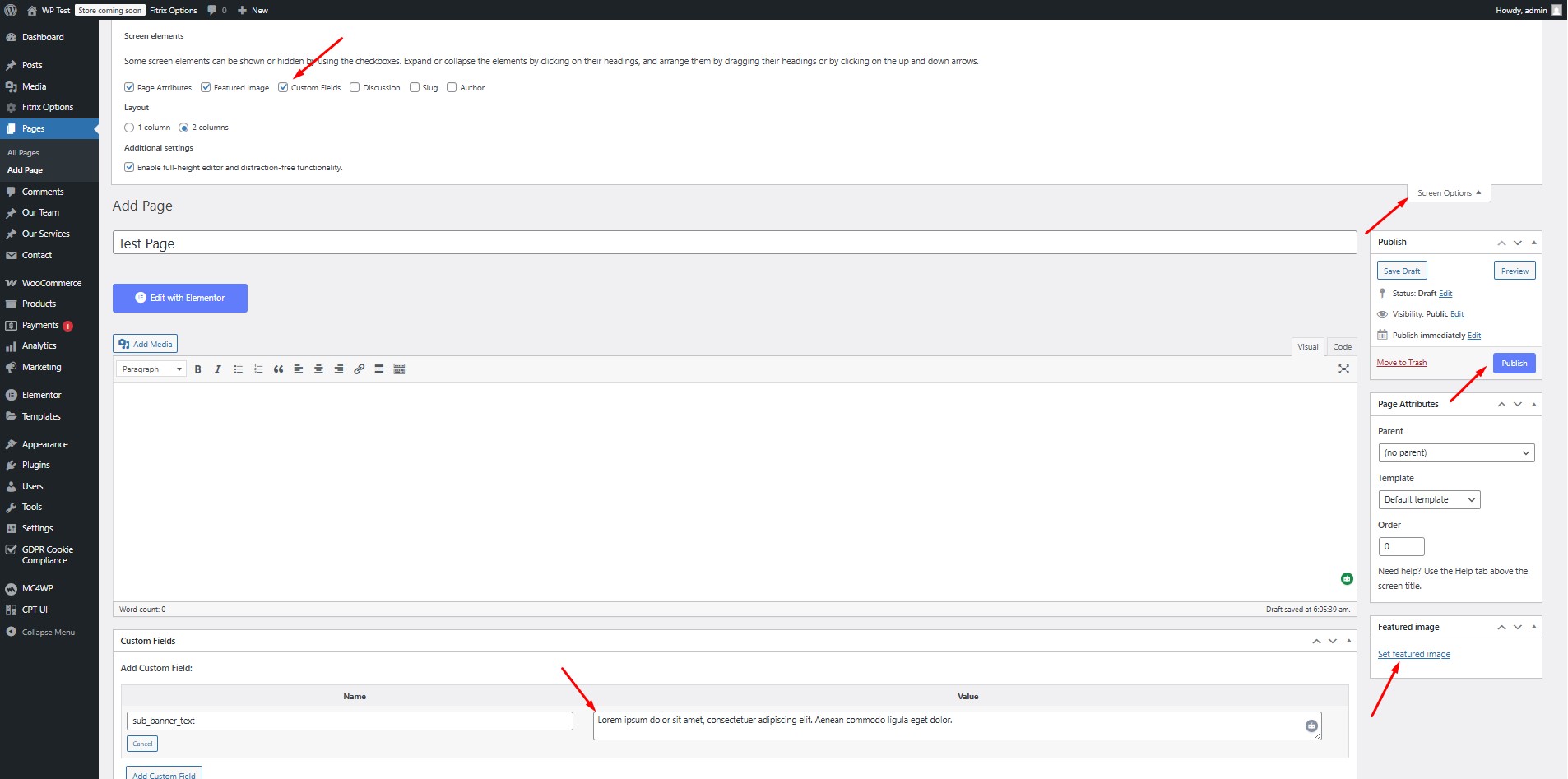Enable the Discussion screen element checkbox

(355, 87)
